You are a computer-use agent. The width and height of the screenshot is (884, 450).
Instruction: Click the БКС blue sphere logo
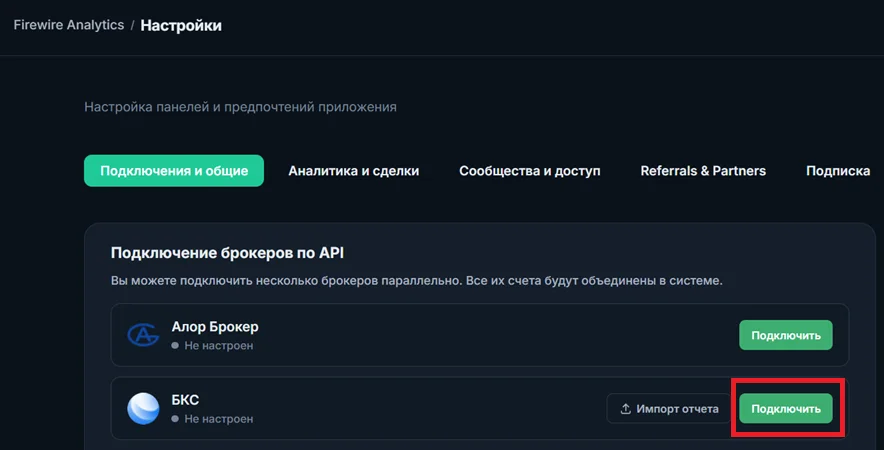[143, 408]
